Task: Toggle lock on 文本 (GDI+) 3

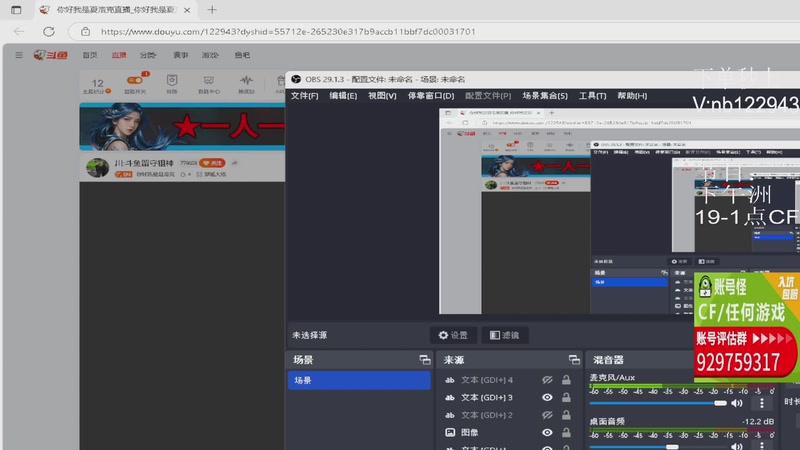Action: (x=566, y=397)
